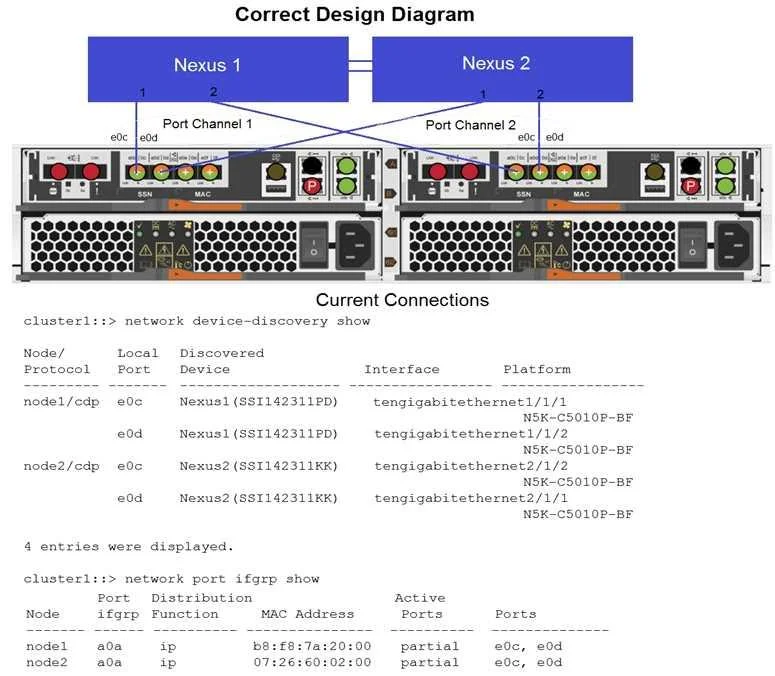Toggle the right power supply rocker switch
The width and height of the screenshot is (775, 676).
pyautogui.click(x=692, y=246)
